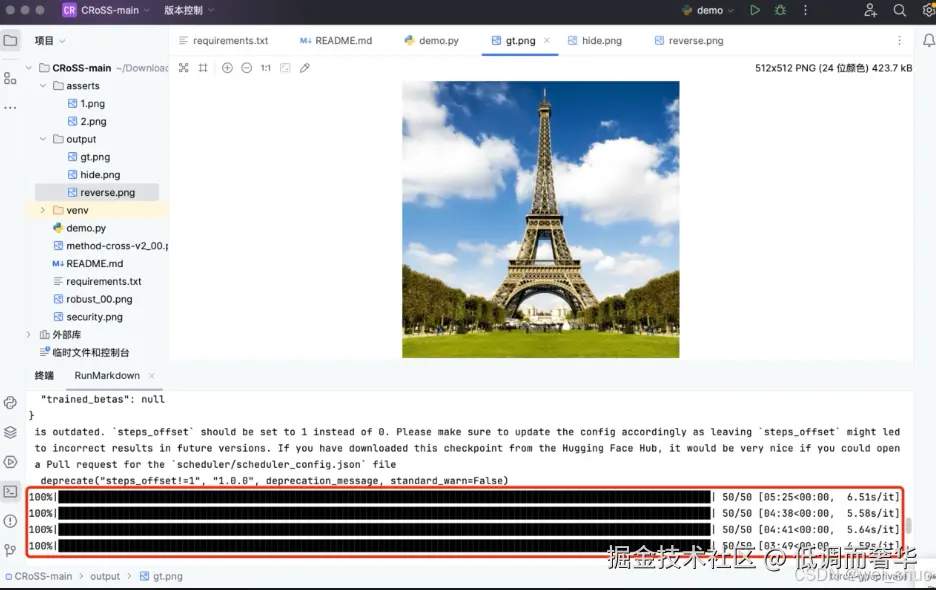The image size is (936, 590).
Task: Zoom in on the image with plus icon
Action: coord(227,68)
